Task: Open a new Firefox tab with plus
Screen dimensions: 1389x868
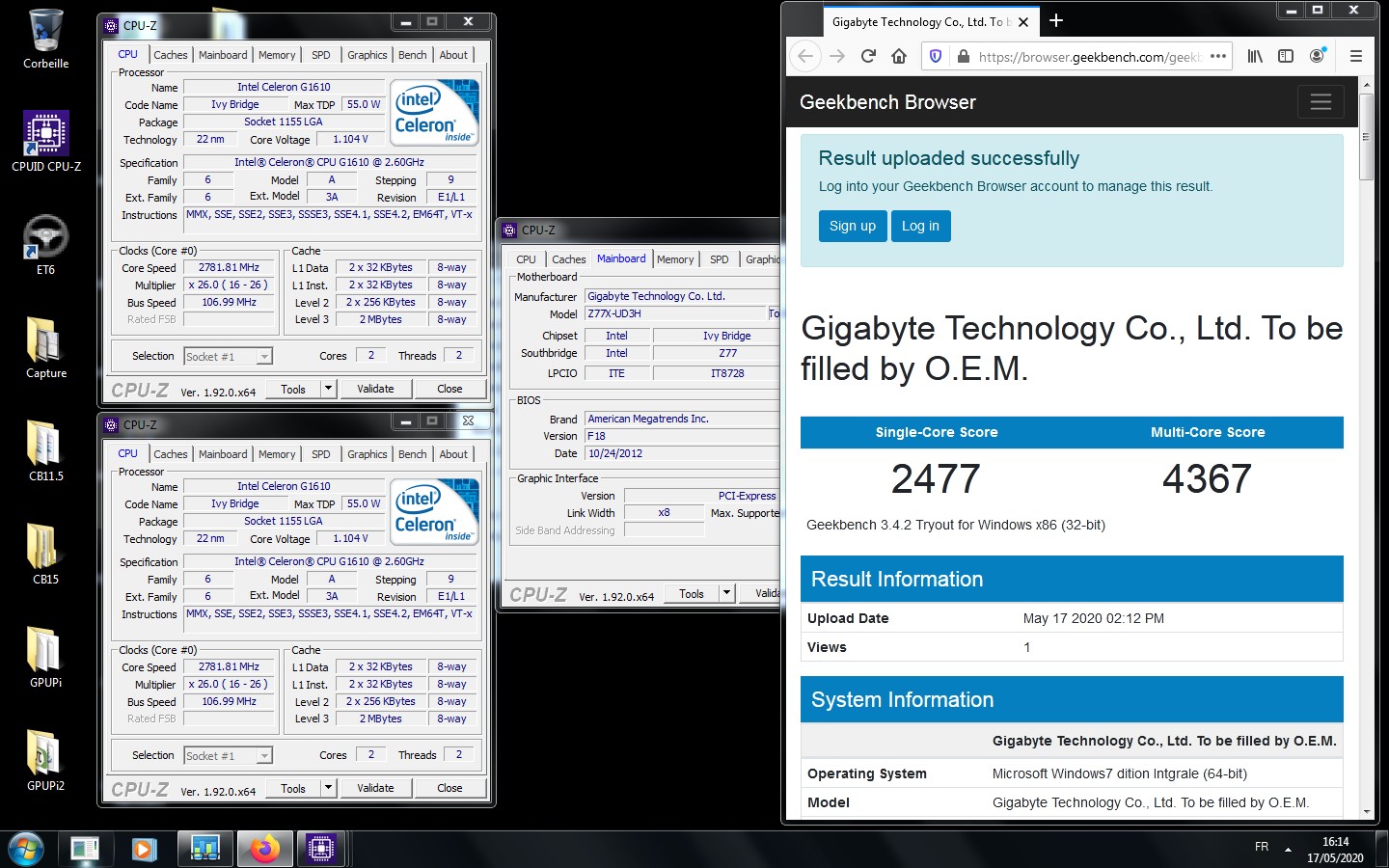Action: (1056, 20)
